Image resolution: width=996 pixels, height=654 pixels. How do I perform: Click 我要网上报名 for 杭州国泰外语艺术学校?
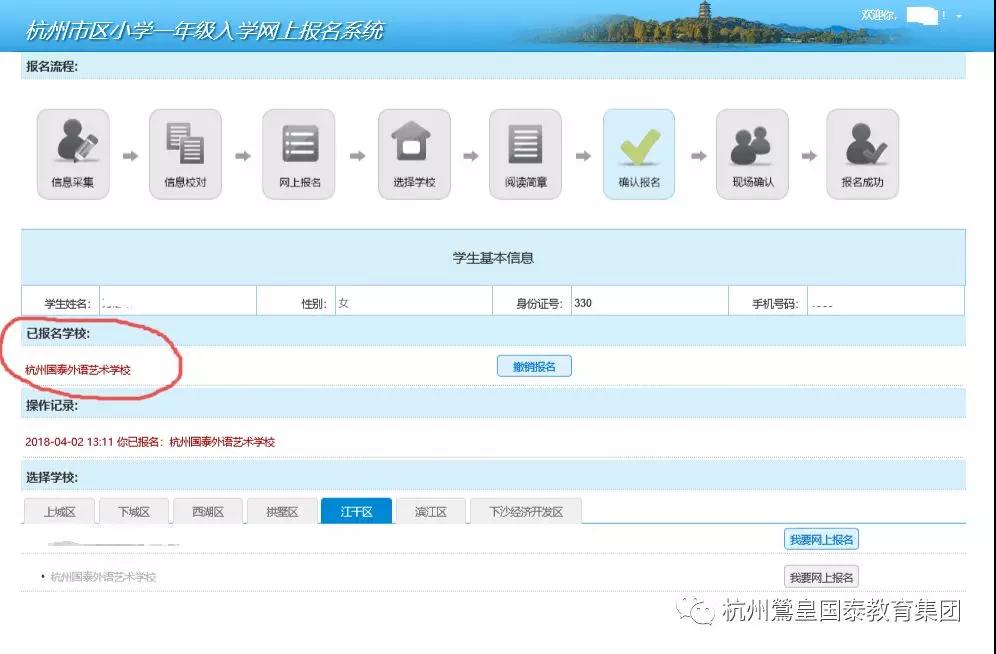click(x=821, y=577)
